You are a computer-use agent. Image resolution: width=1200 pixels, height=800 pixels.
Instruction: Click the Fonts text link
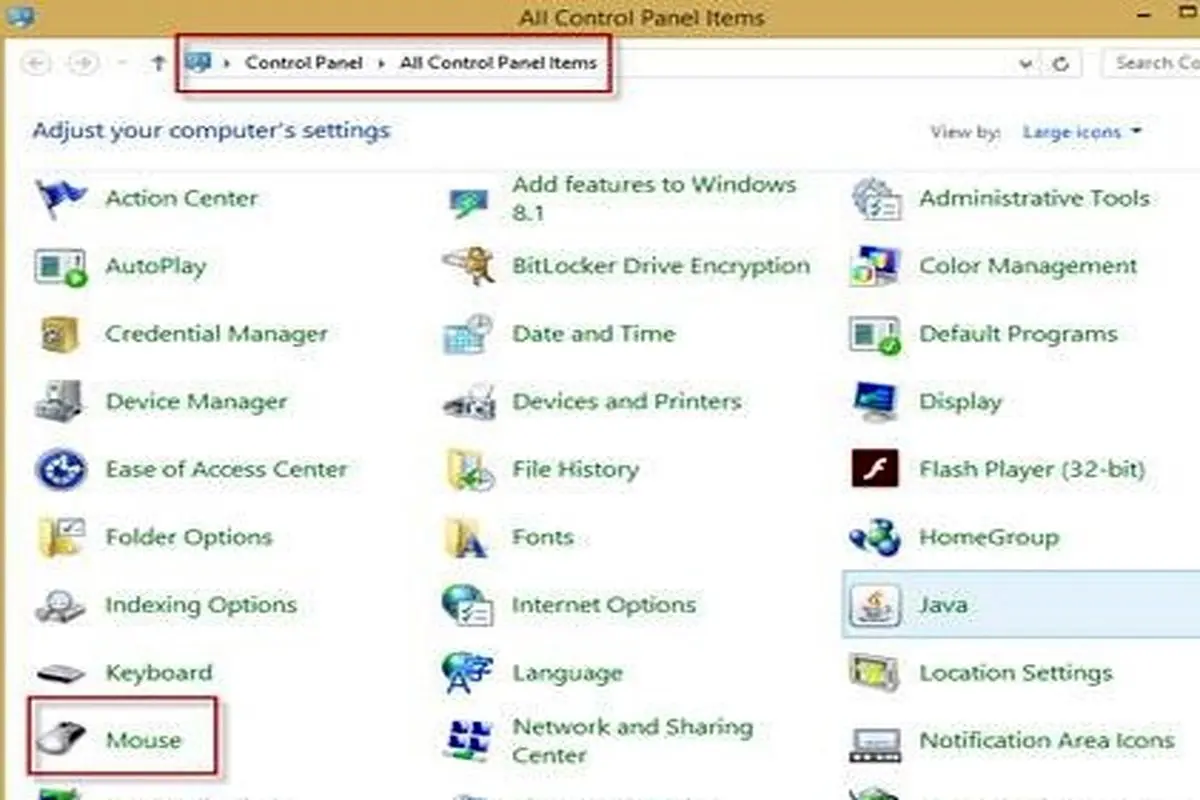543,537
